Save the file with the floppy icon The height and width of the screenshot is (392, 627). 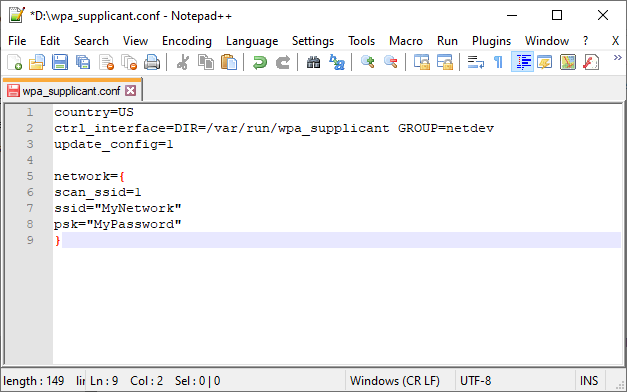60,62
